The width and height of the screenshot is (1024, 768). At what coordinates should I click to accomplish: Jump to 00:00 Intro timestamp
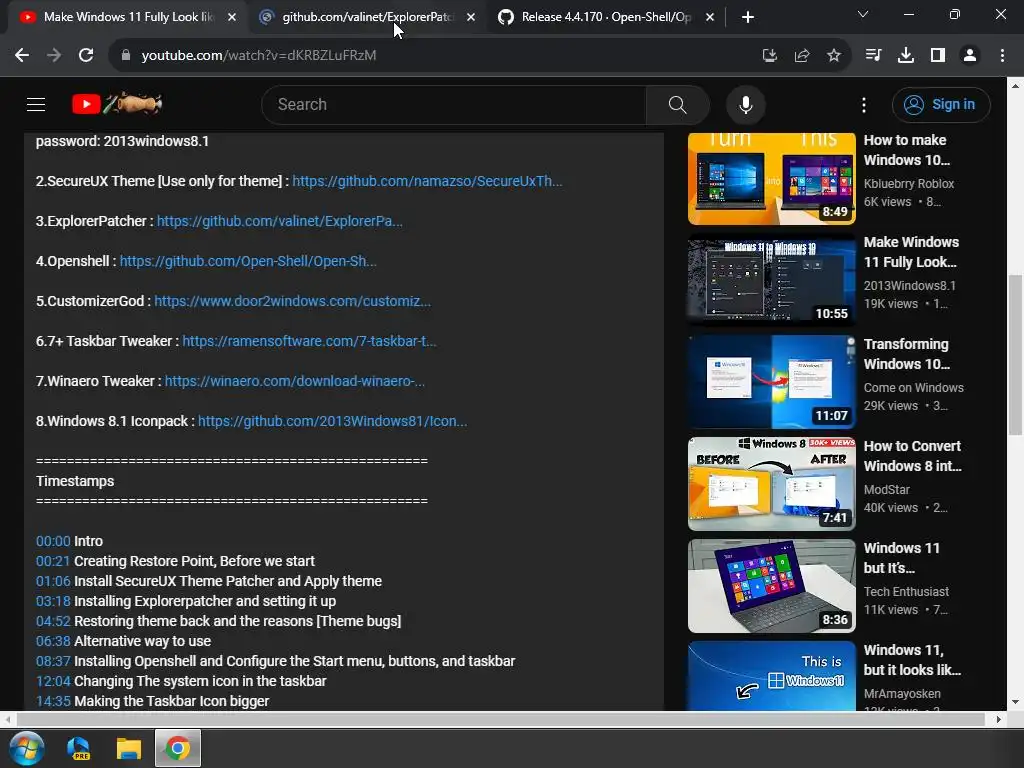pos(53,541)
